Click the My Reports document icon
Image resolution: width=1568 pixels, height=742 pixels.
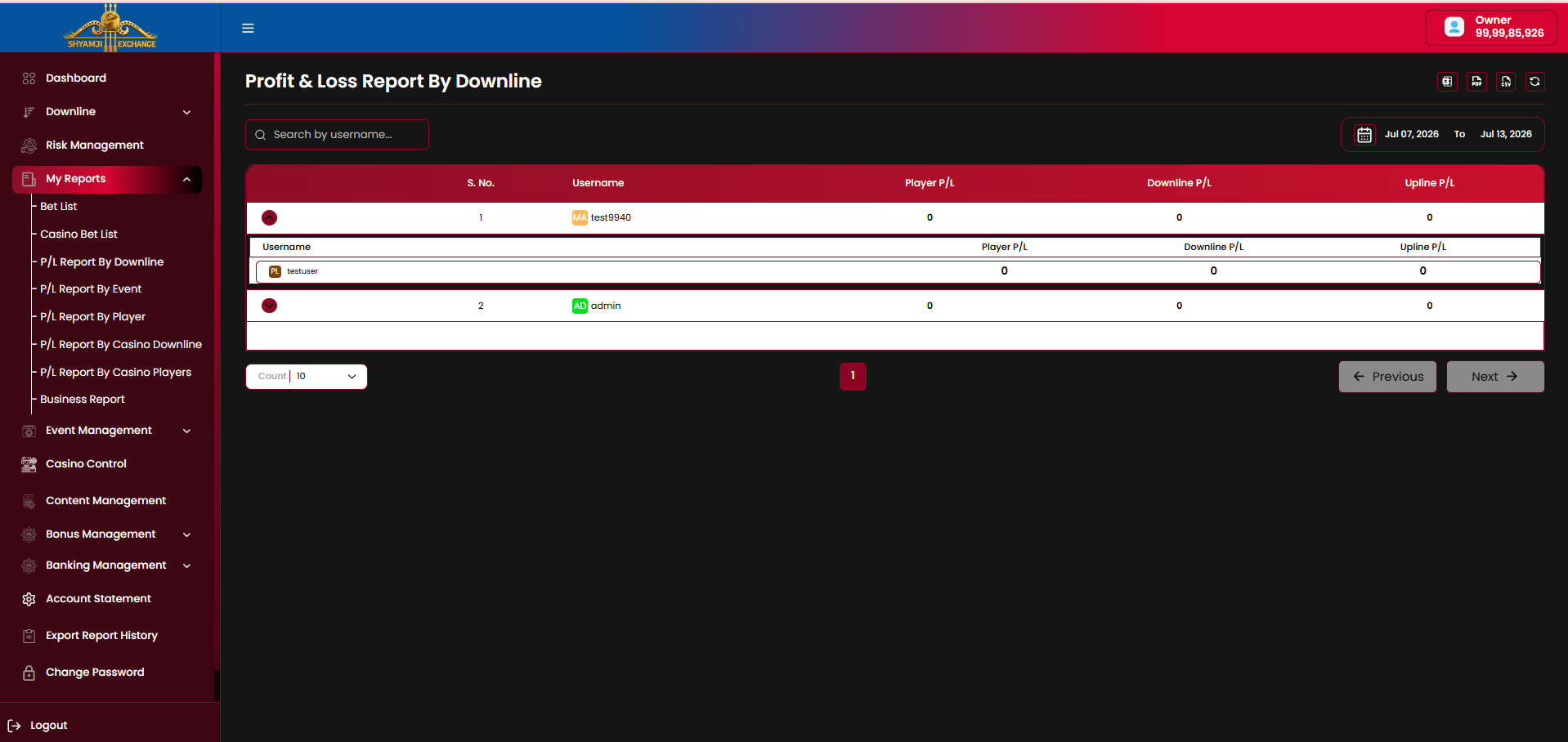29,179
